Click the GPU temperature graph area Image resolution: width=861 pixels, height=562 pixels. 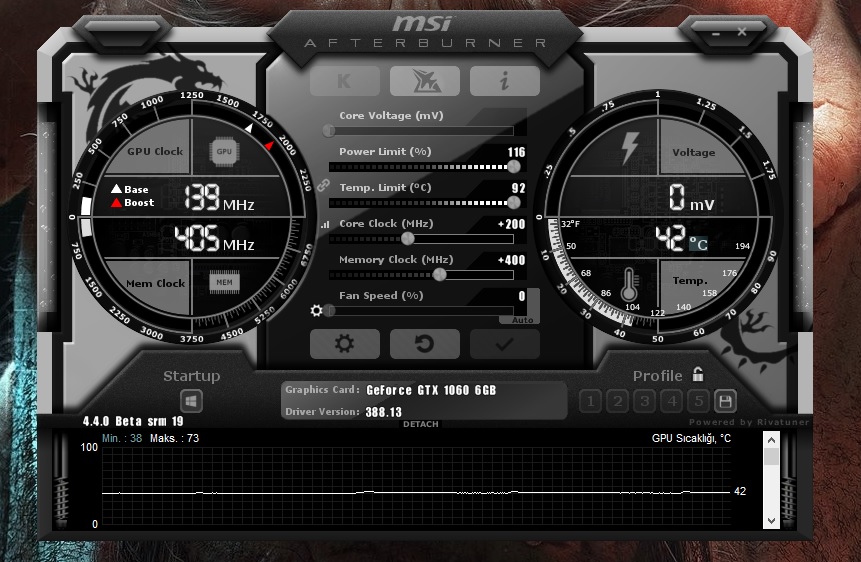pos(416,486)
